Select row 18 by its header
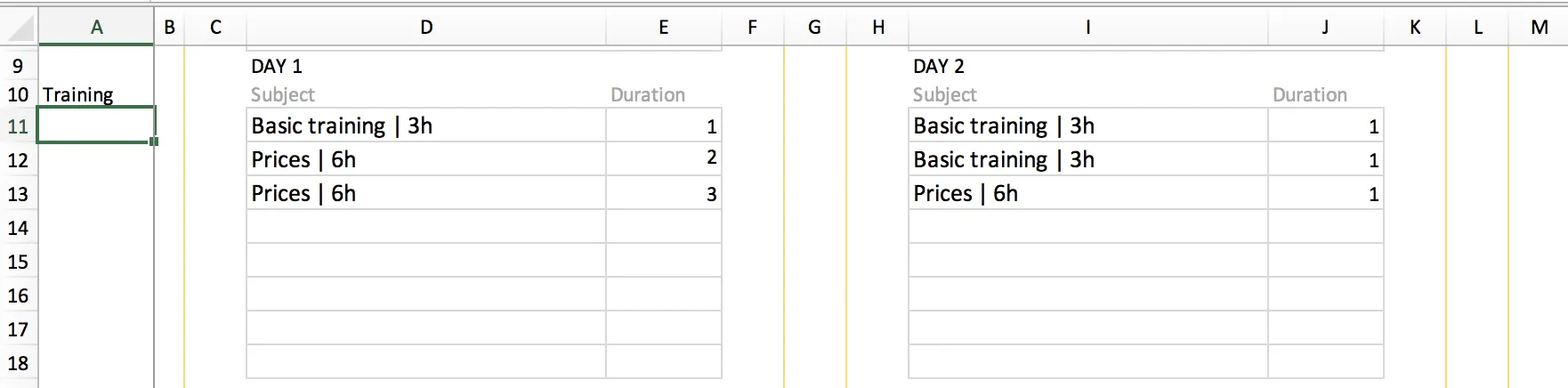 (18, 363)
